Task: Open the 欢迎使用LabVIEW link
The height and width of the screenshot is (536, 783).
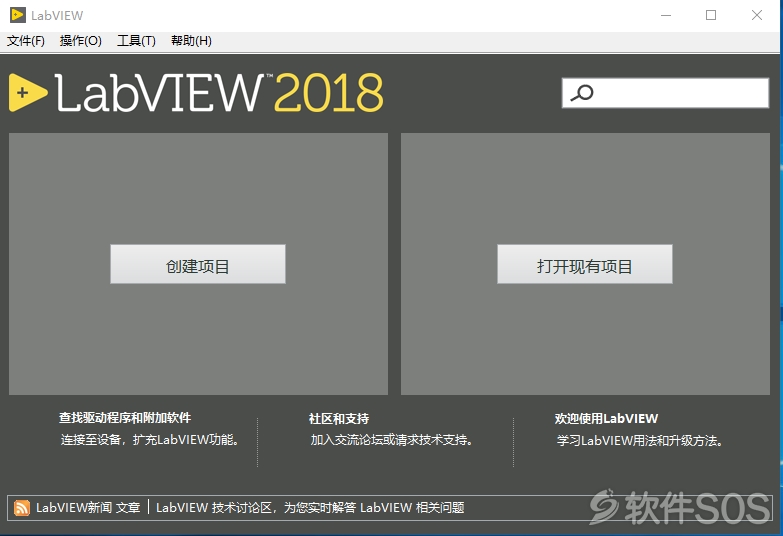Action: [606, 419]
